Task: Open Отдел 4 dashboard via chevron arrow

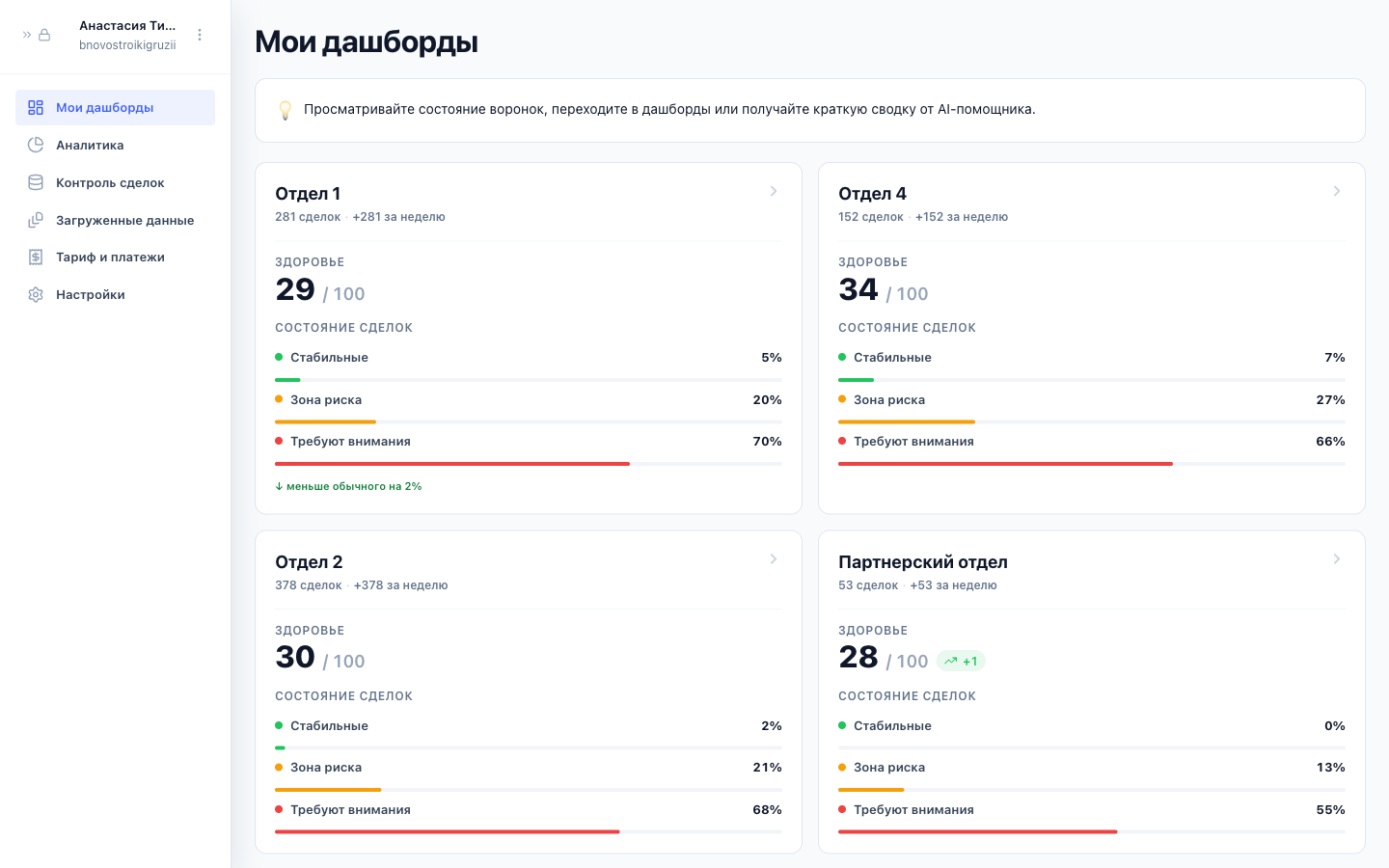Action: (1337, 191)
